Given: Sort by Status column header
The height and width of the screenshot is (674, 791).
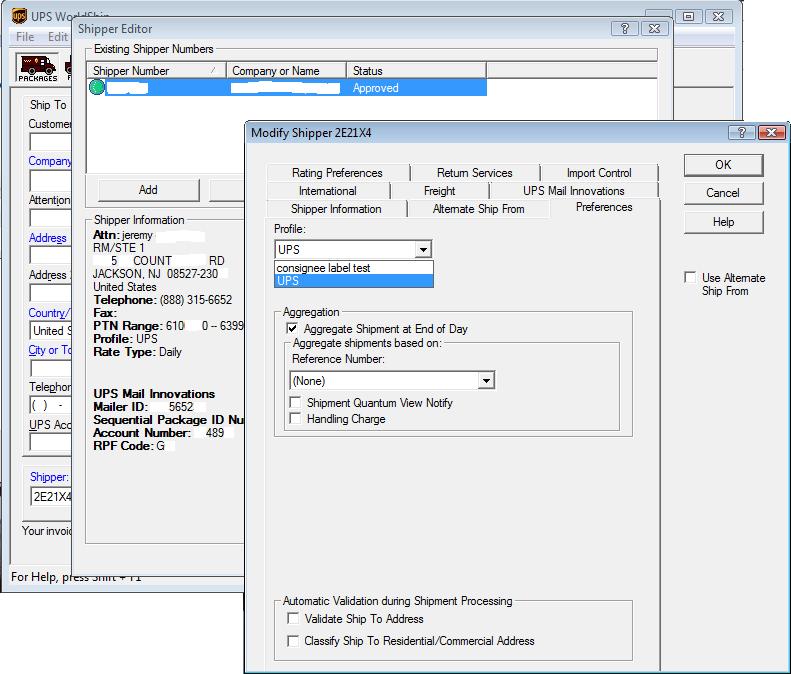Looking at the screenshot, I should pyautogui.click(x=416, y=71).
